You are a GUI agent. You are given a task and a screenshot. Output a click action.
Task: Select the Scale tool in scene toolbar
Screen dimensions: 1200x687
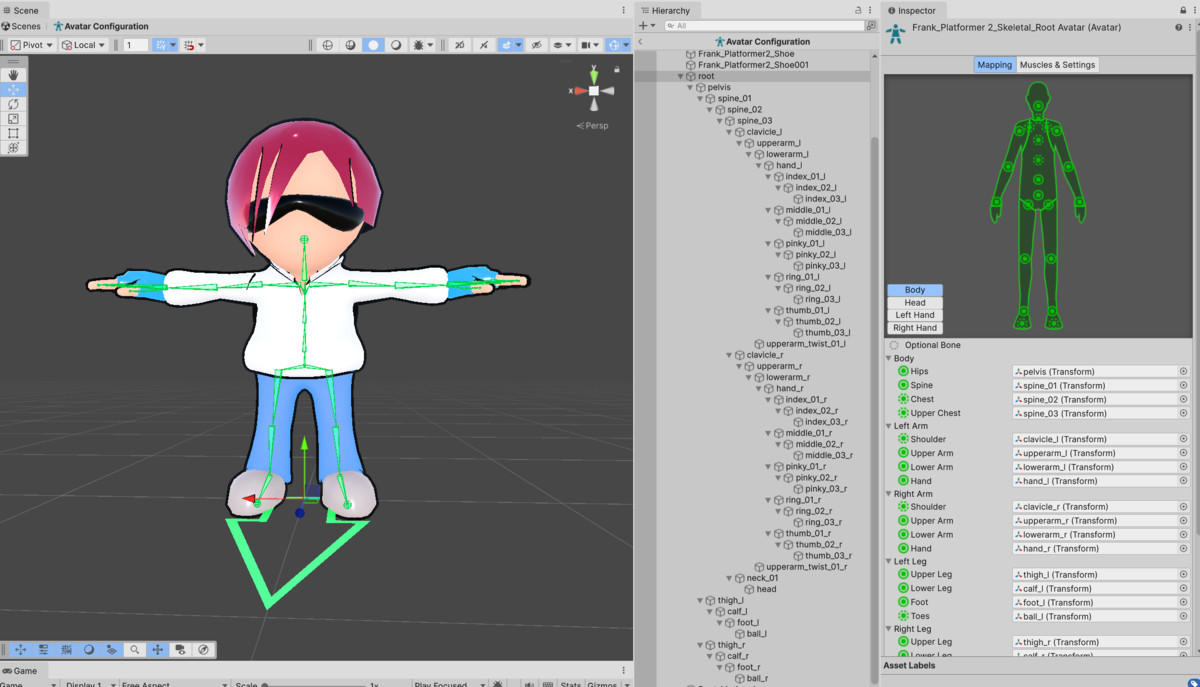tap(13, 118)
